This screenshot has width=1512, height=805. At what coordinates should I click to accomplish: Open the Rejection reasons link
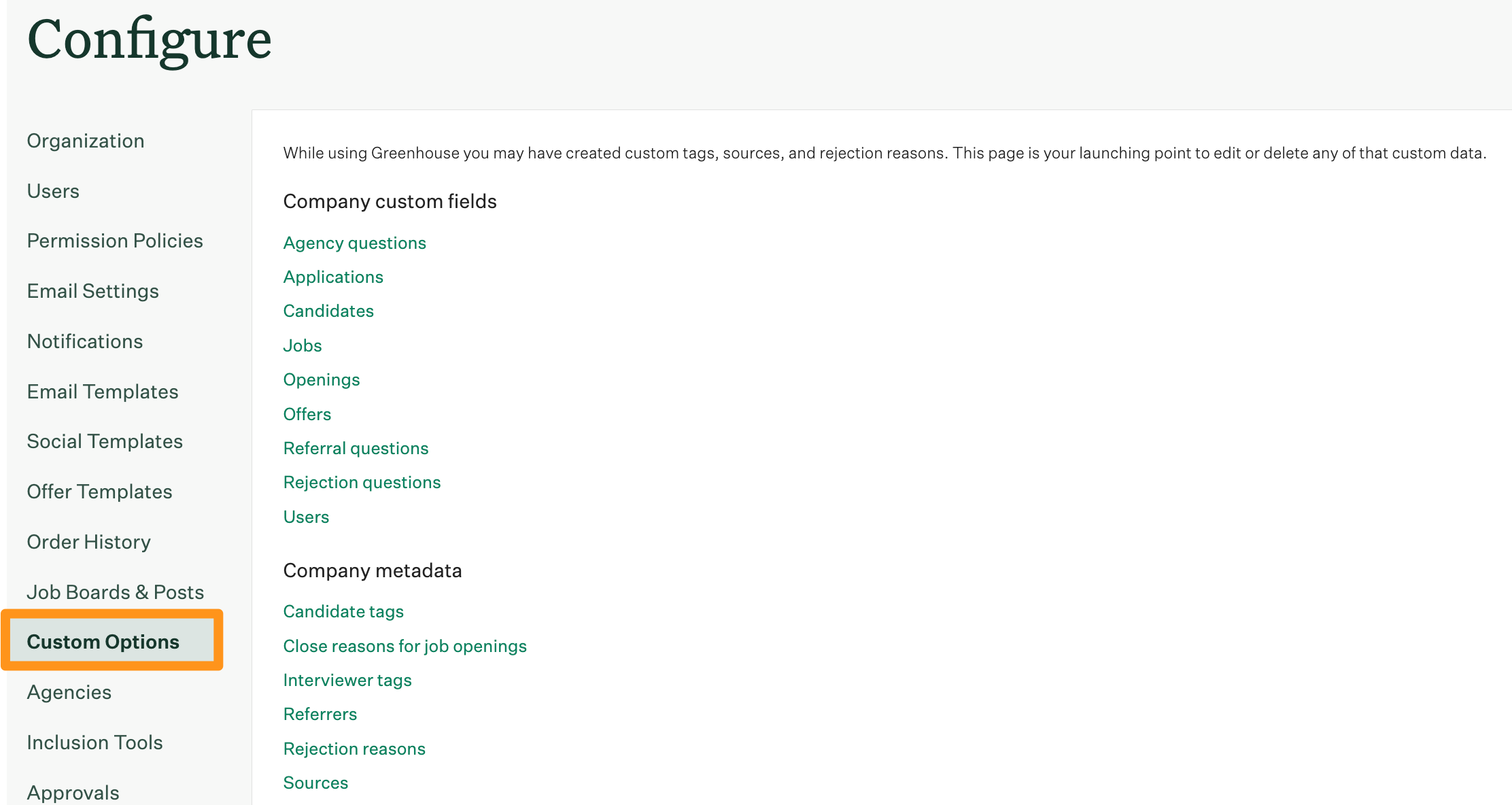click(354, 749)
